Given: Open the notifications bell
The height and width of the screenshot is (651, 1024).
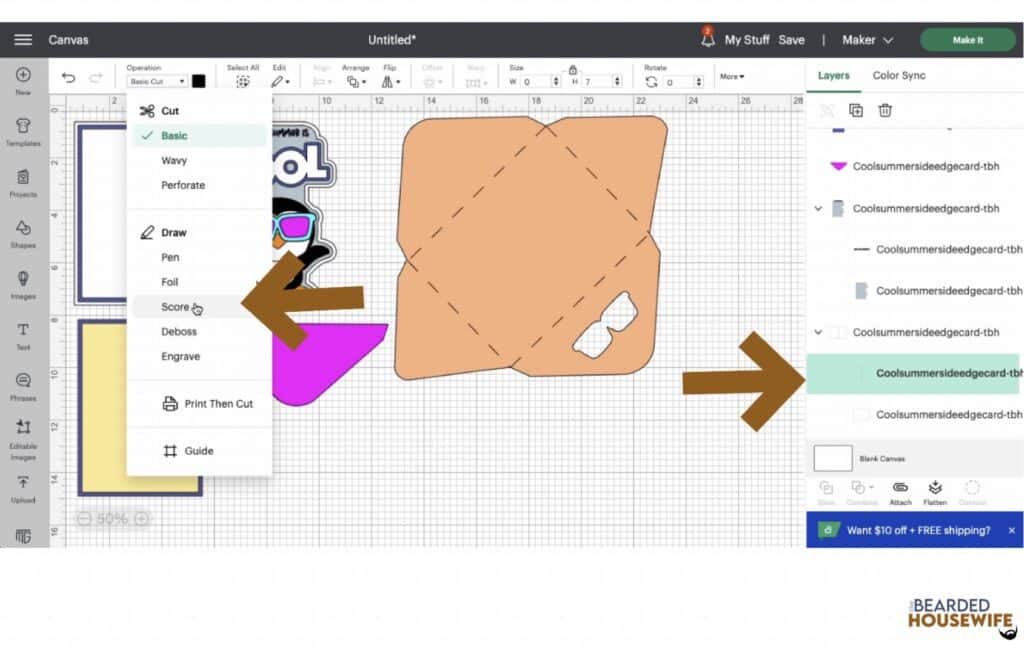Looking at the screenshot, I should 708,40.
